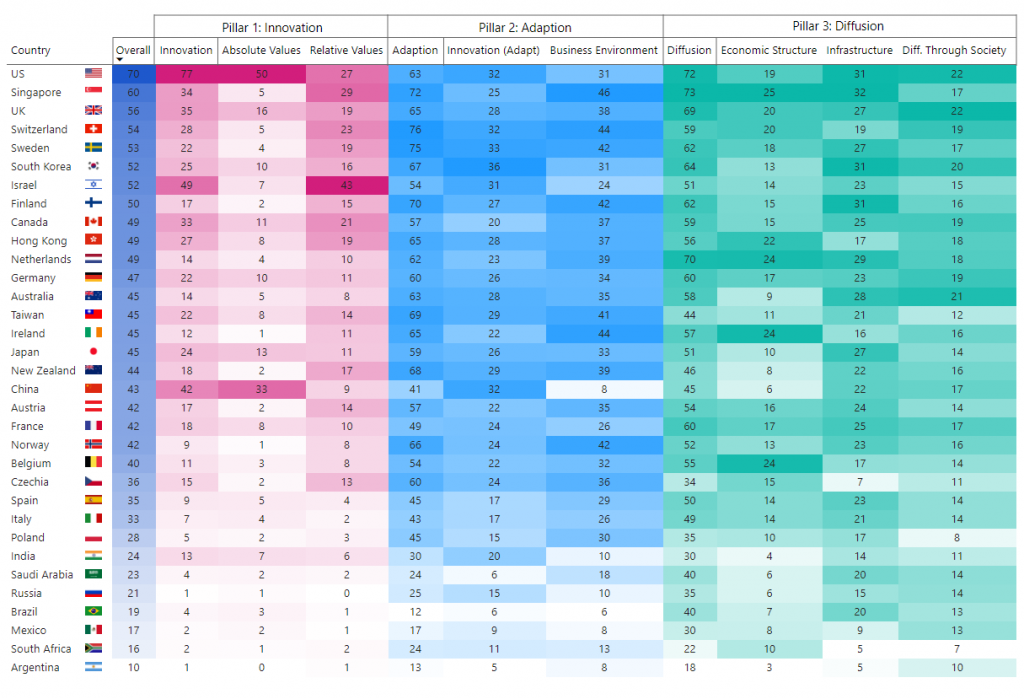Click the Japan flag icon

click(94, 352)
